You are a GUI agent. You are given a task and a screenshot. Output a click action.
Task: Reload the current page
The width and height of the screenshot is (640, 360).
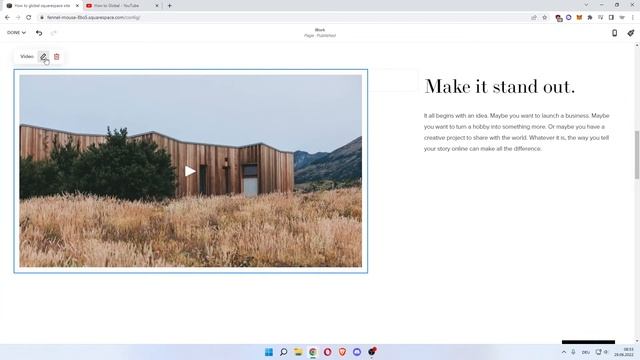pos(29,18)
